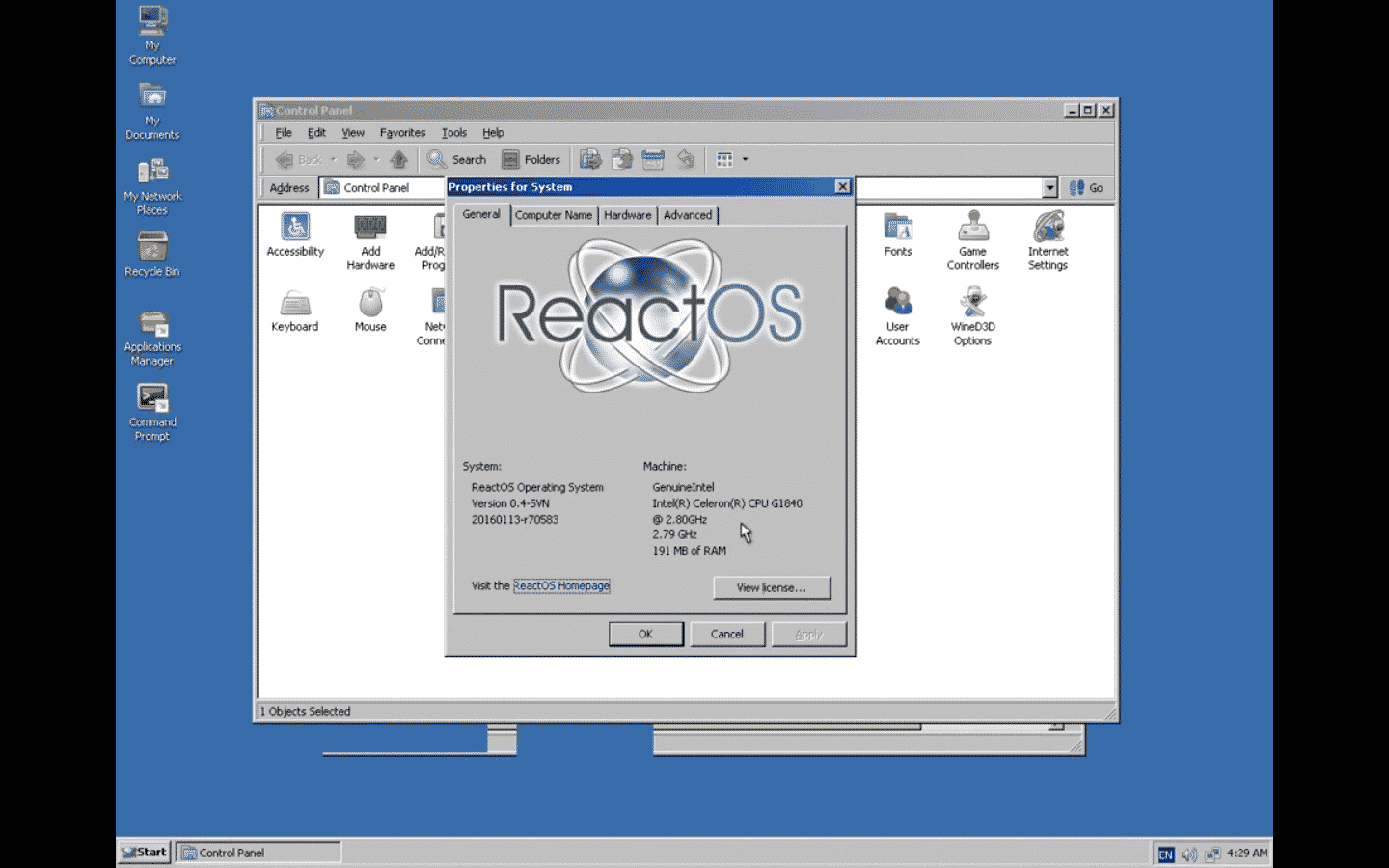Click the 'GenuineIntel' machine text
The height and width of the screenshot is (868, 1389).
[683, 487]
